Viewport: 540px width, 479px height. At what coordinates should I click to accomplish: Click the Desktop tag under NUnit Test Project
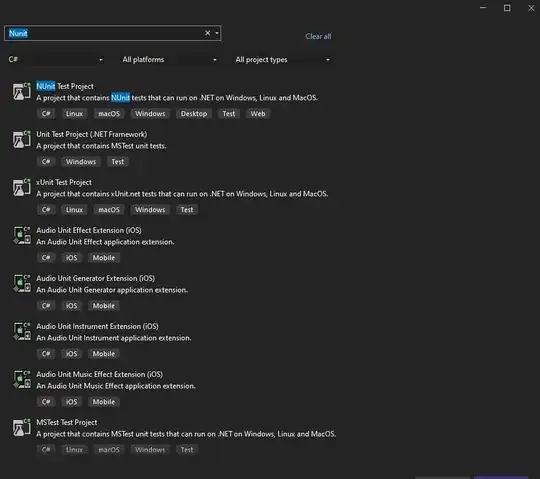(x=194, y=114)
